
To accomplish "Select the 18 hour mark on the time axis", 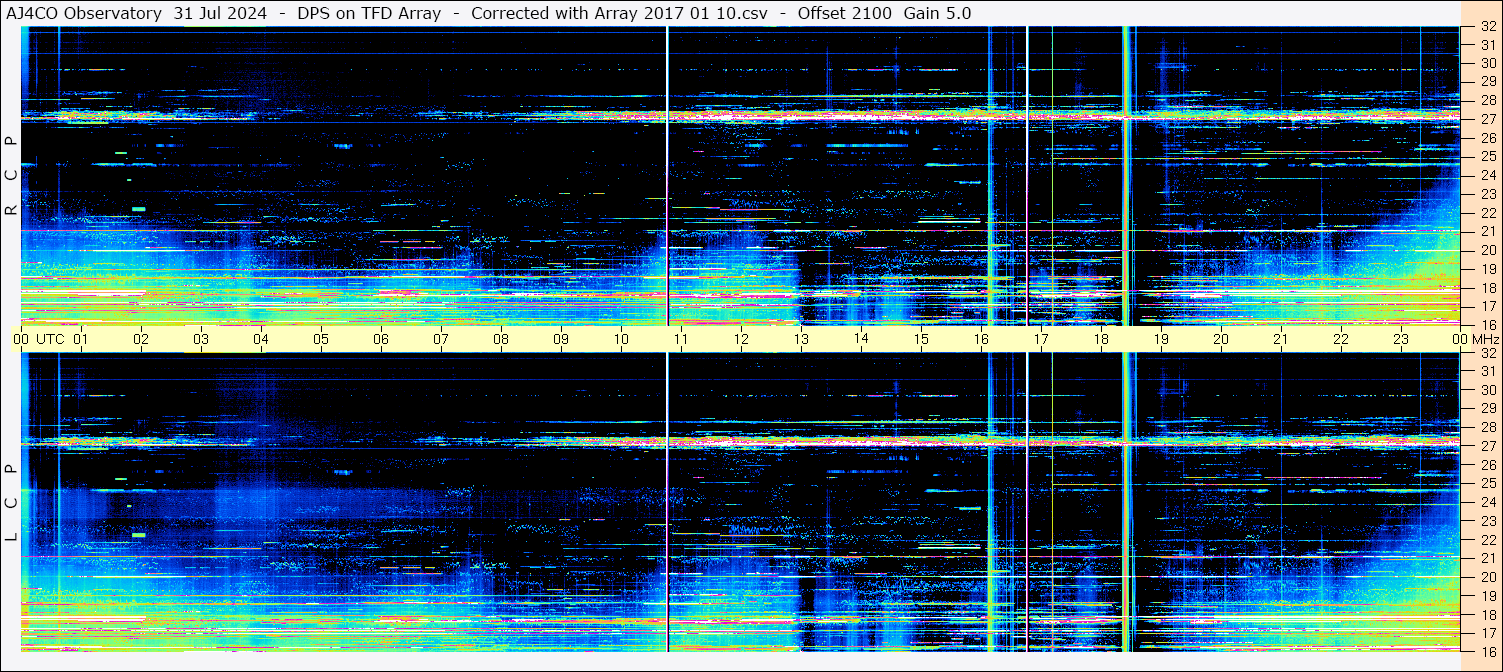I will point(1101,339).
